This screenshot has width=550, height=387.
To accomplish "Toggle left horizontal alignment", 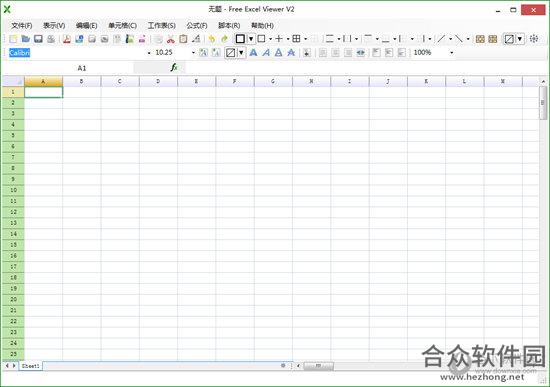I will [x=323, y=53].
